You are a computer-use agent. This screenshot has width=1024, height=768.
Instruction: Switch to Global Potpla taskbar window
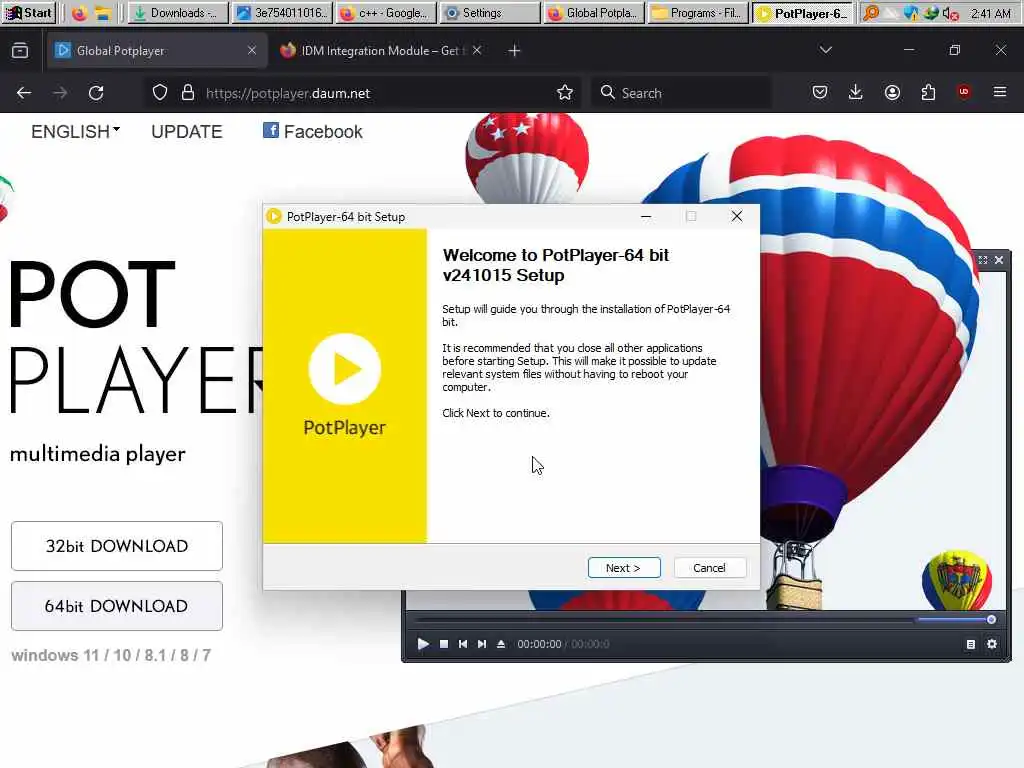tap(594, 12)
